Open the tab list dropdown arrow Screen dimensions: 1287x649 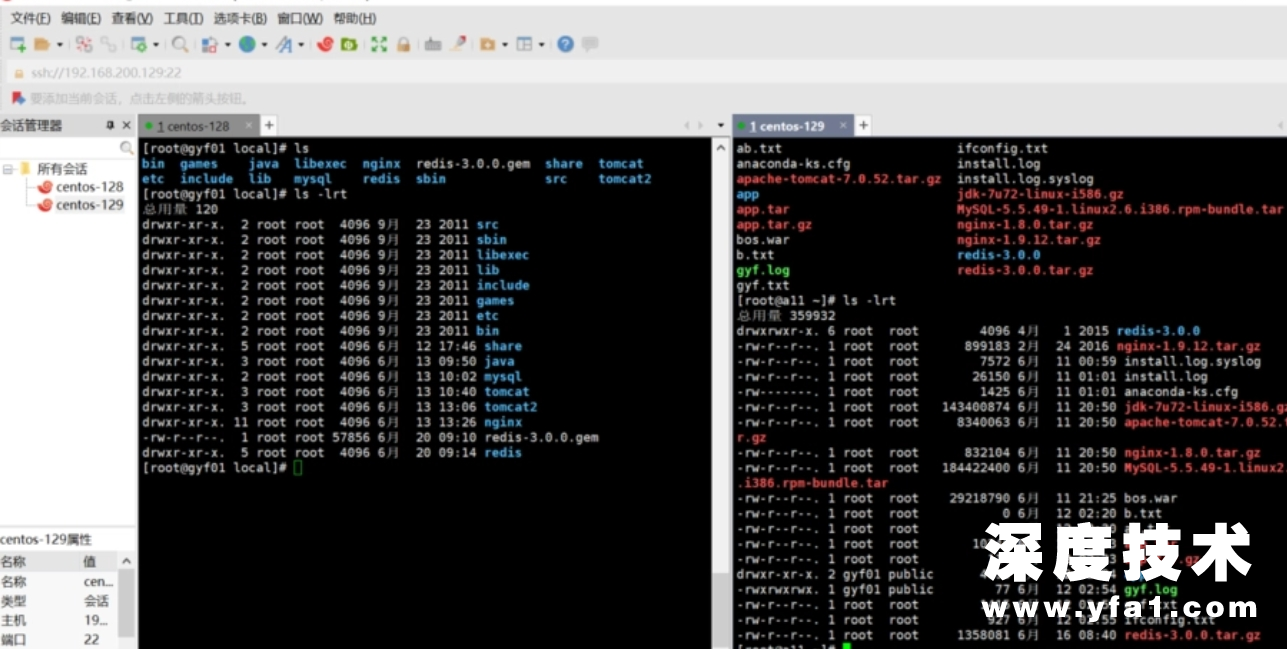722,126
